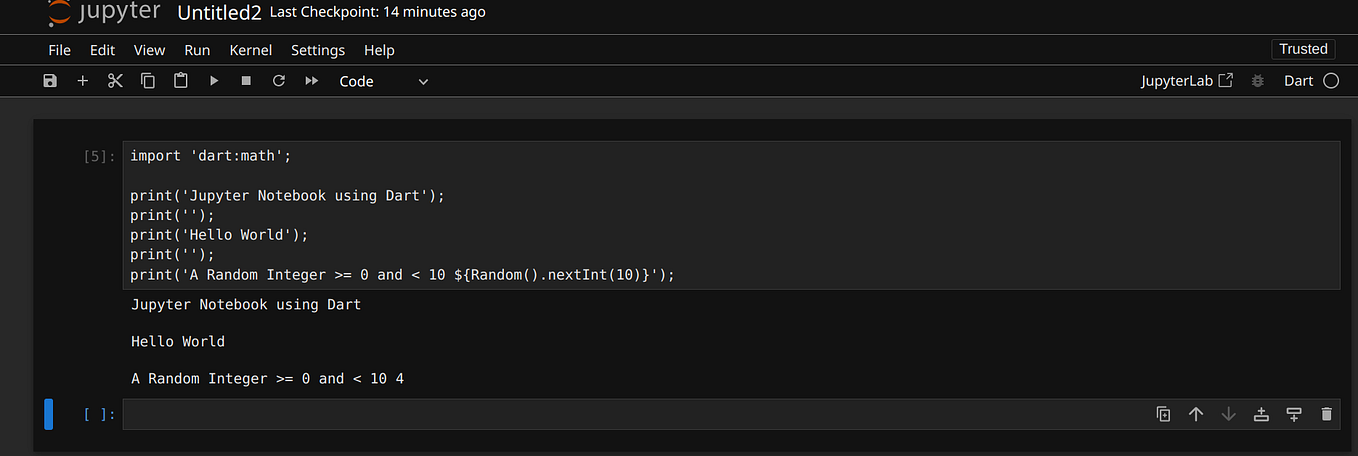The image size is (1358, 456).
Task: Click the Trusted notebook button
Action: pyautogui.click(x=1303, y=49)
